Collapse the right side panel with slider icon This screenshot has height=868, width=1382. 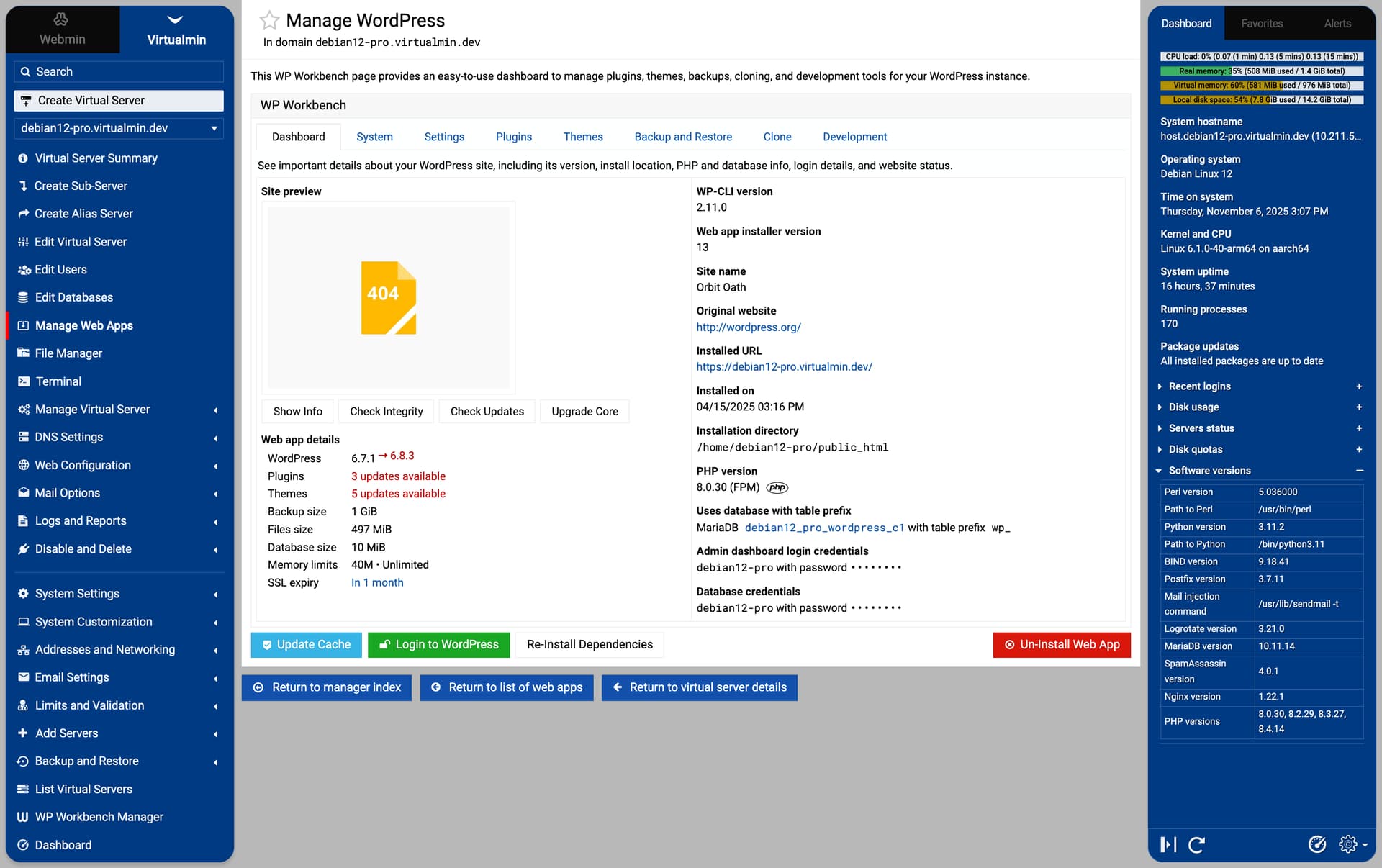pos(1168,844)
